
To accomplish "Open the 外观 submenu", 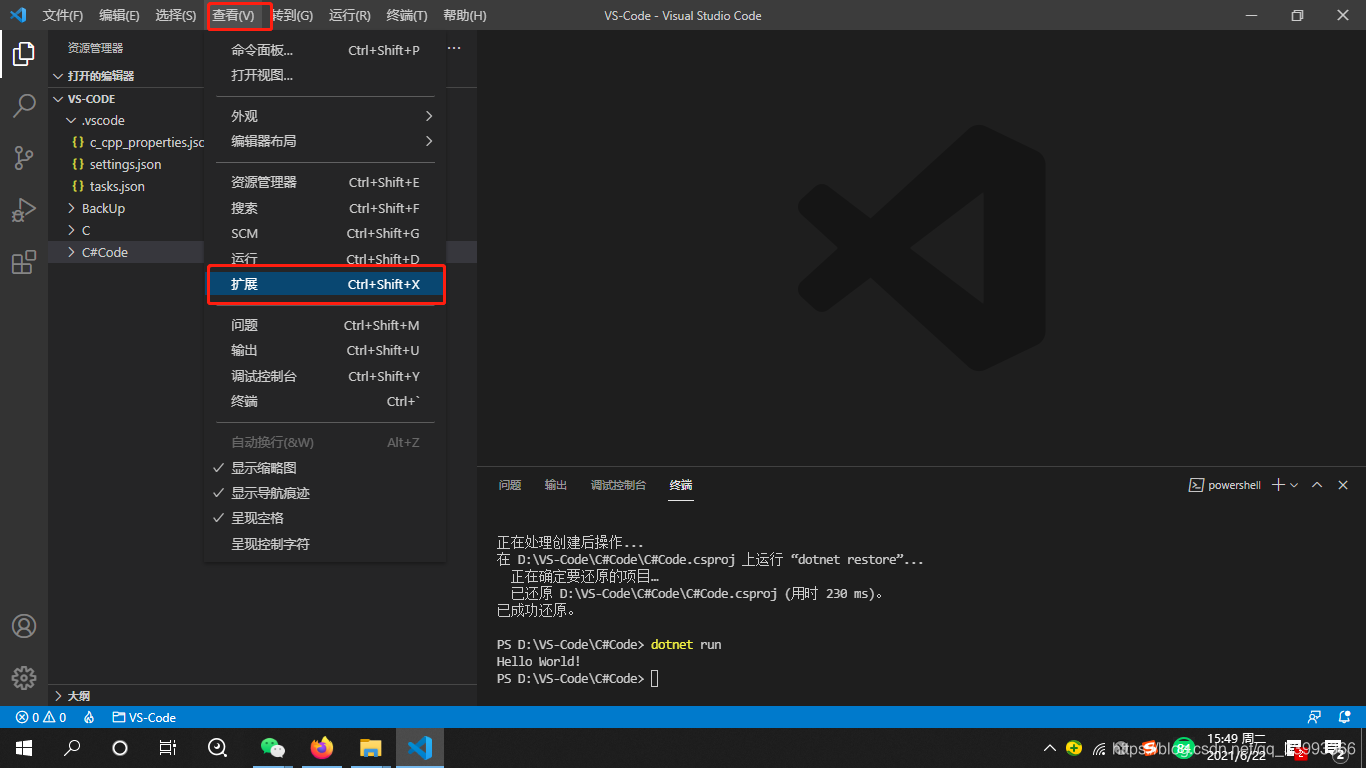I will coord(325,116).
